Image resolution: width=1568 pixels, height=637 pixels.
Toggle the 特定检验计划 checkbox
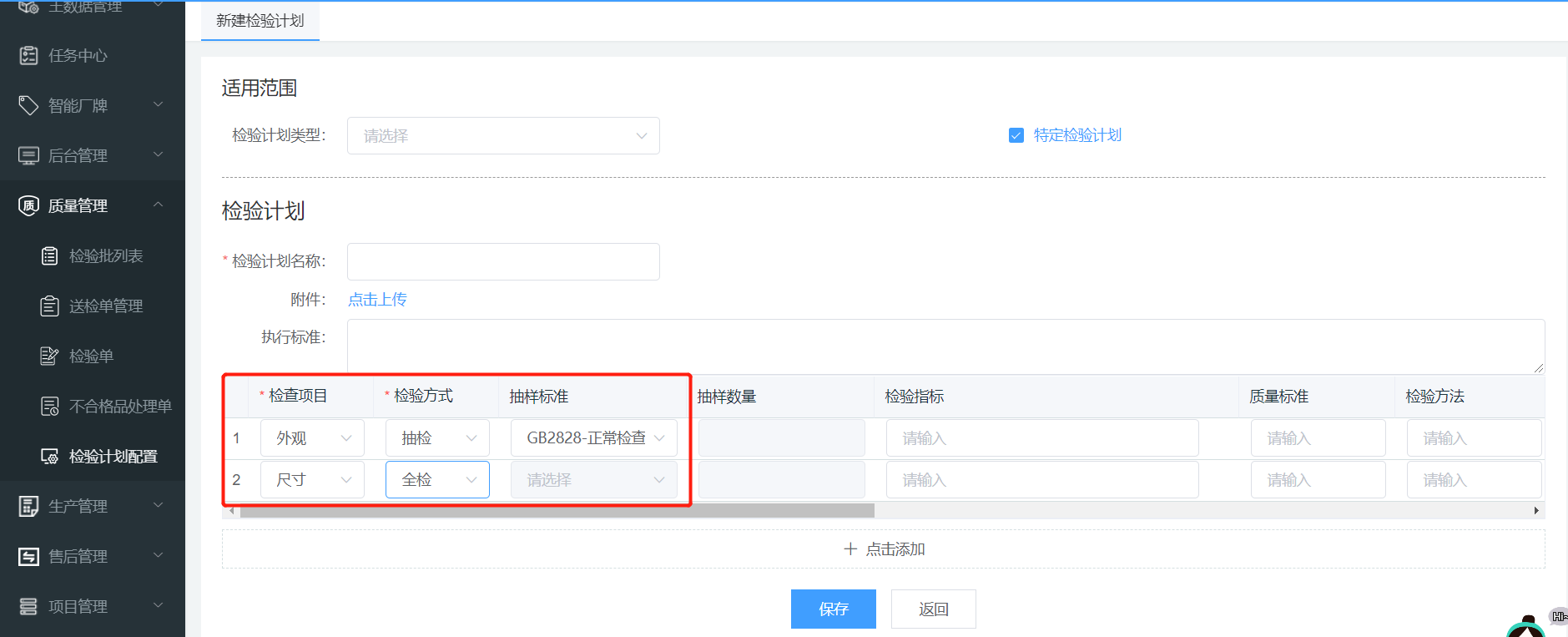1016,135
